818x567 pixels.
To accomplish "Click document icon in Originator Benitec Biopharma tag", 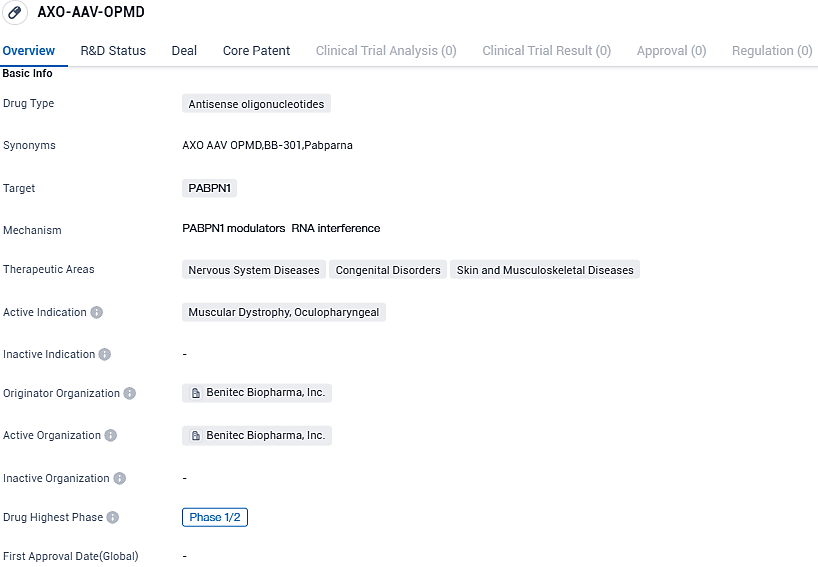I will [x=196, y=393].
